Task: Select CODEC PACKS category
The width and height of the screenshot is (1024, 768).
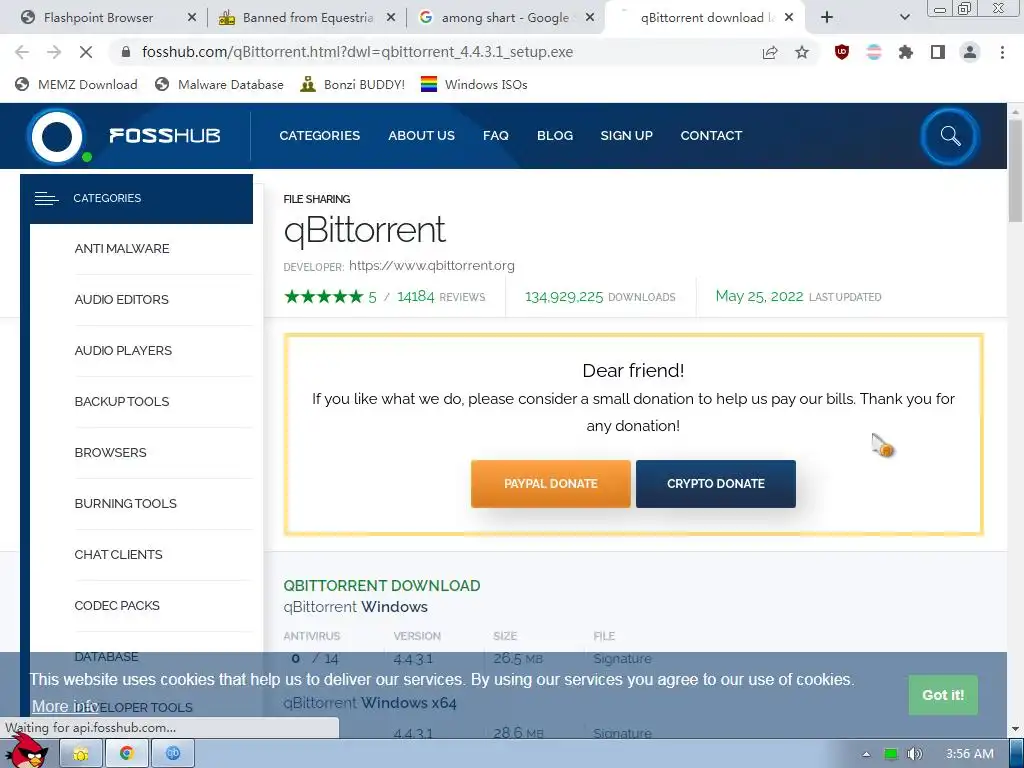Action: [x=117, y=605]
